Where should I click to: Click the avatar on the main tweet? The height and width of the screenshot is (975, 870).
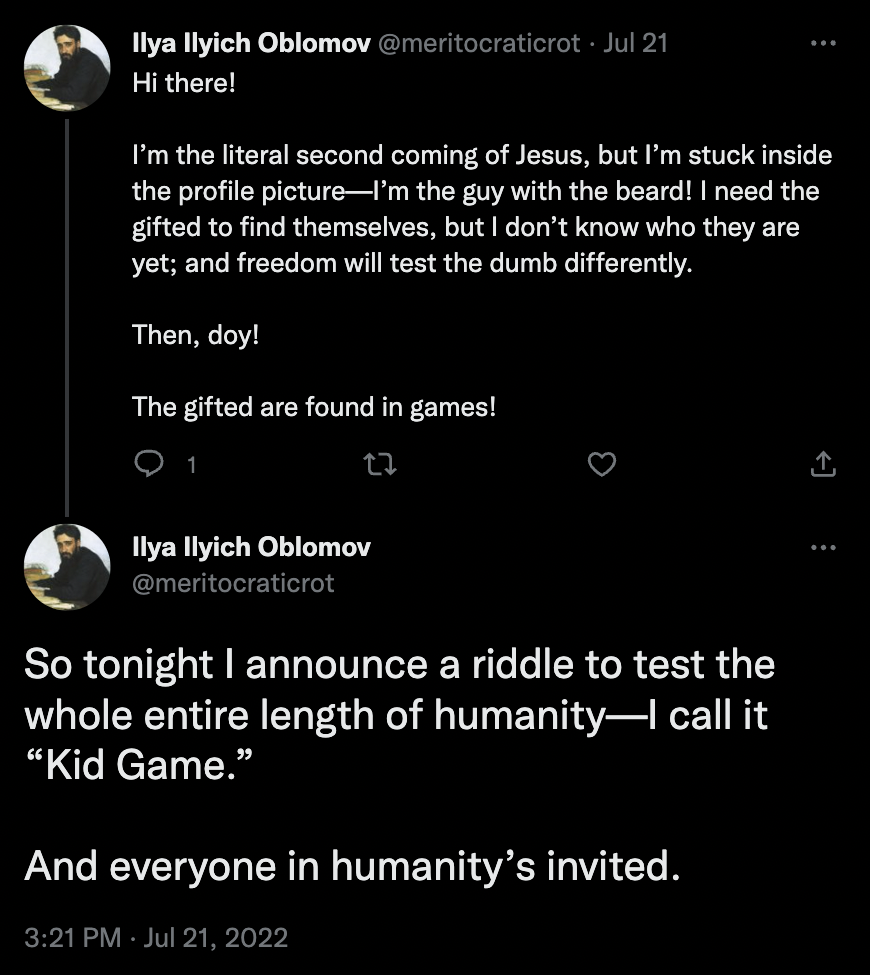click(67, 566)
